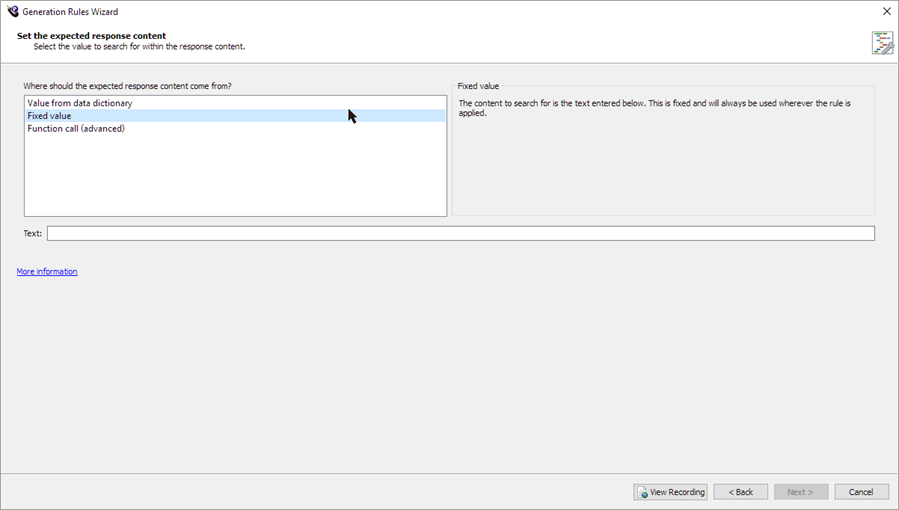The image size is (899, 510).
Task: Choose "Function call (advanced)" in the list
Action: (76, 128)
